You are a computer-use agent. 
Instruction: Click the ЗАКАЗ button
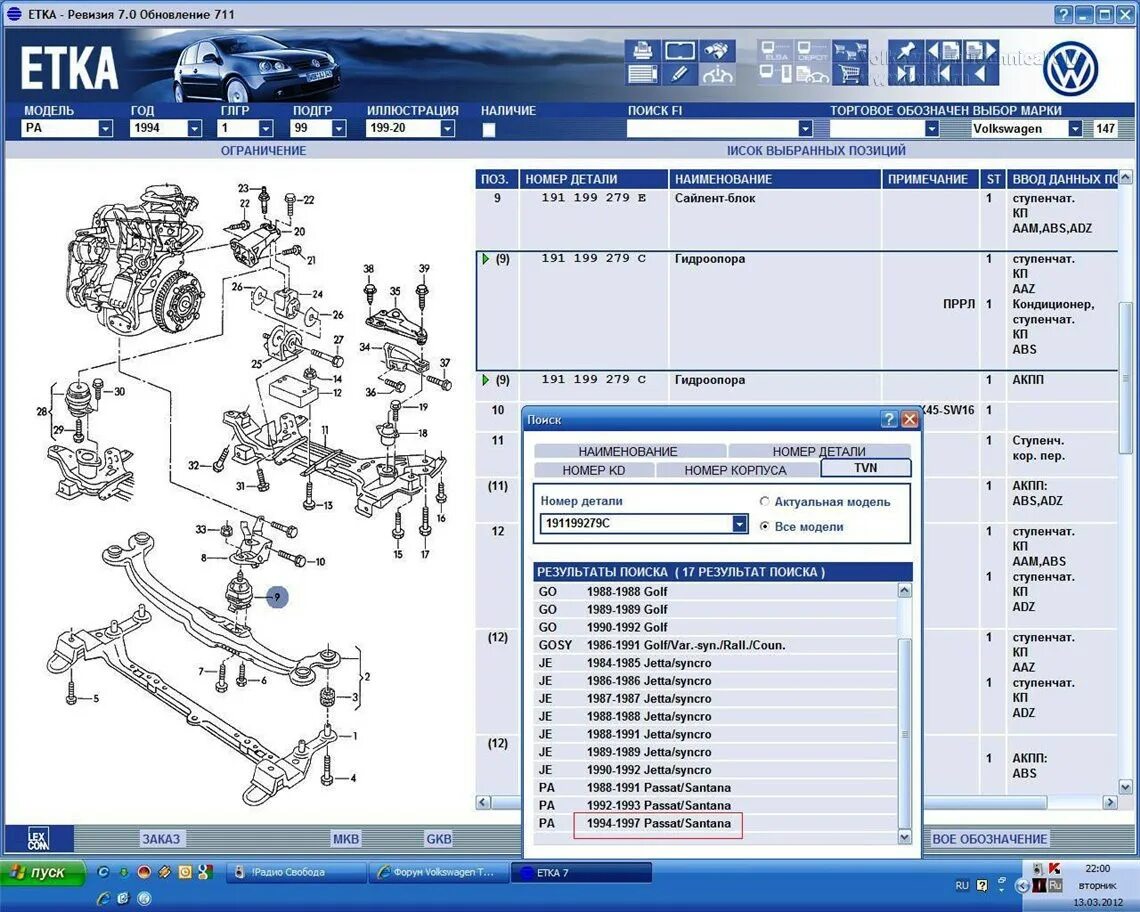coord(161,839)
